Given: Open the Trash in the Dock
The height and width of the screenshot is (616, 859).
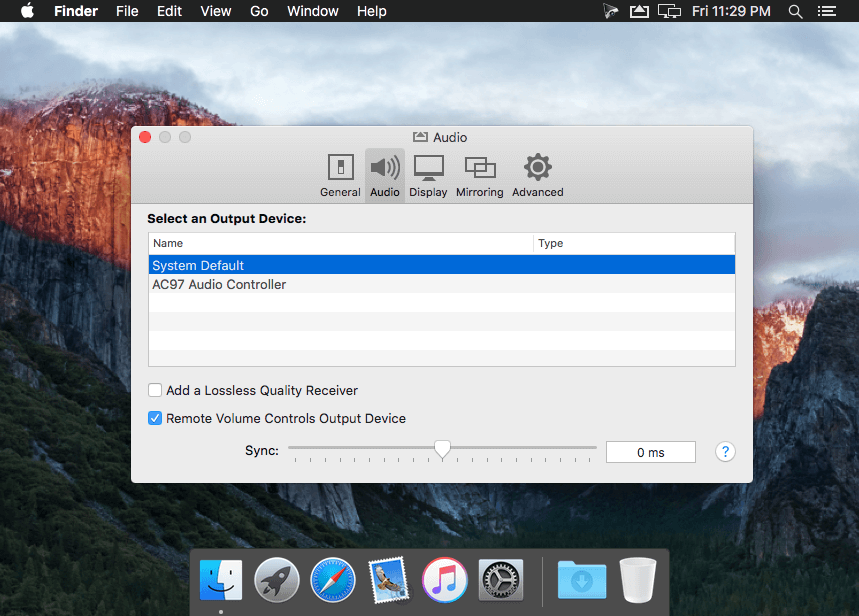Looking at the screenshot, I should [638, 580].
